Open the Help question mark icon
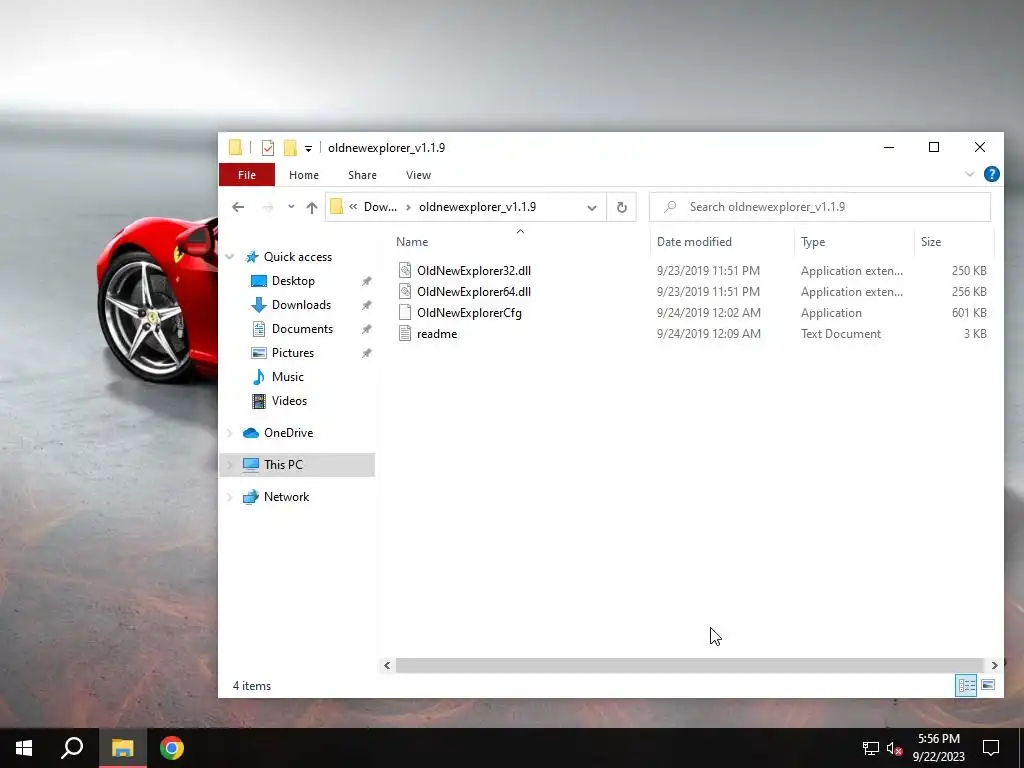 click(991, 174)
